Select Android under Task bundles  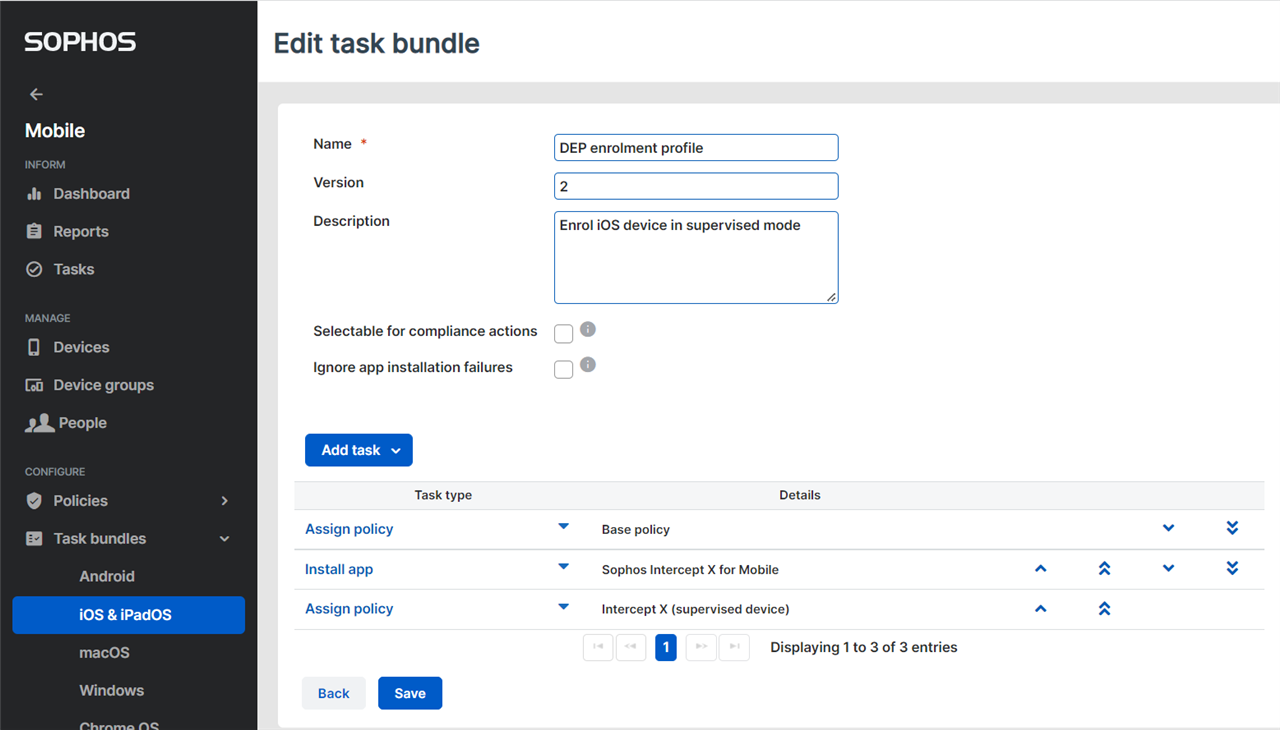pos(107,577)
